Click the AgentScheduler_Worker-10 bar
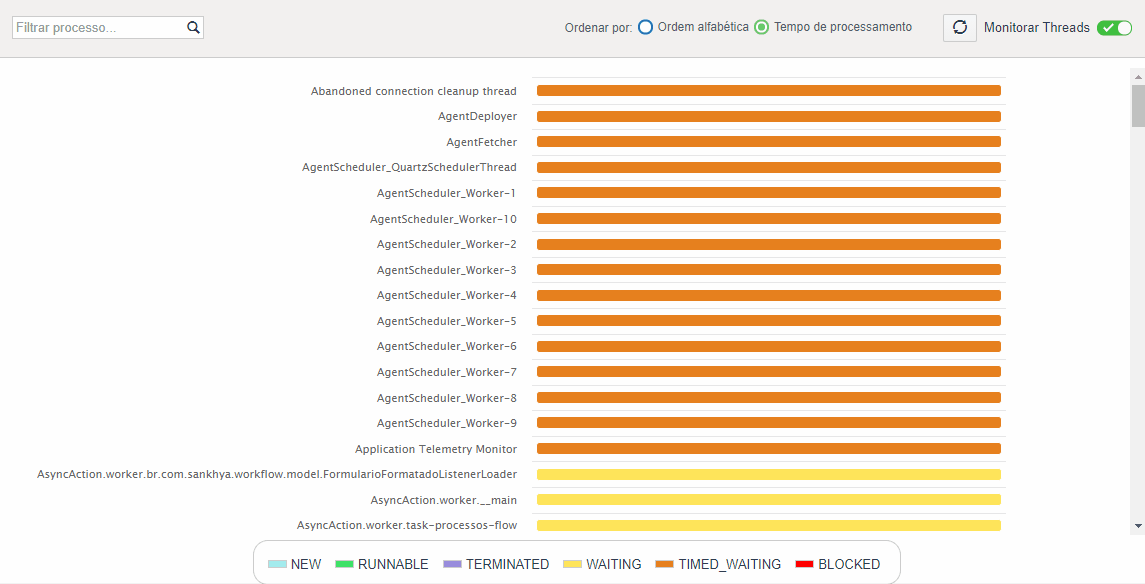 768,219
